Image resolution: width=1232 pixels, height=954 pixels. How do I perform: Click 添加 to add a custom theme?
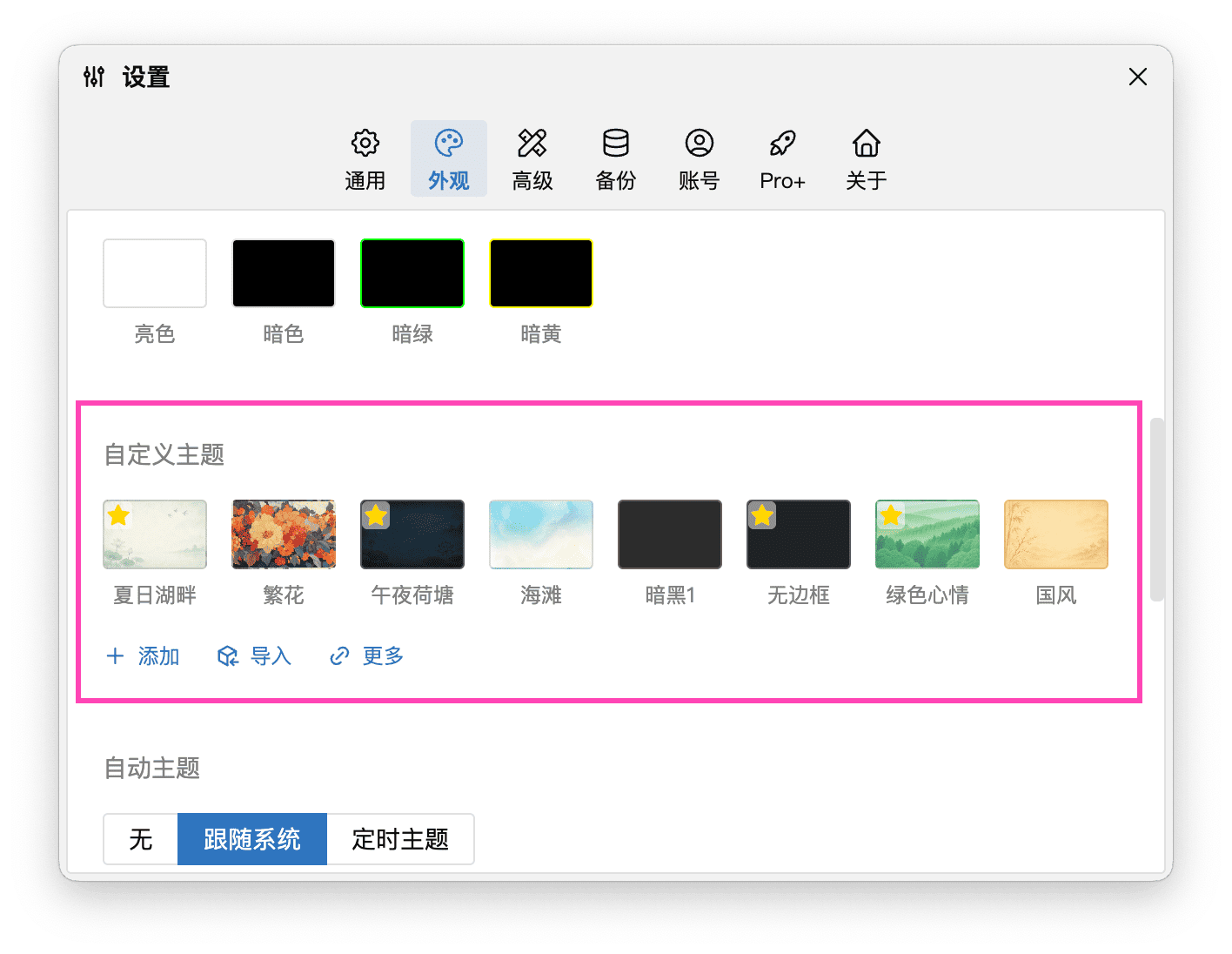(x=143, y=656)
